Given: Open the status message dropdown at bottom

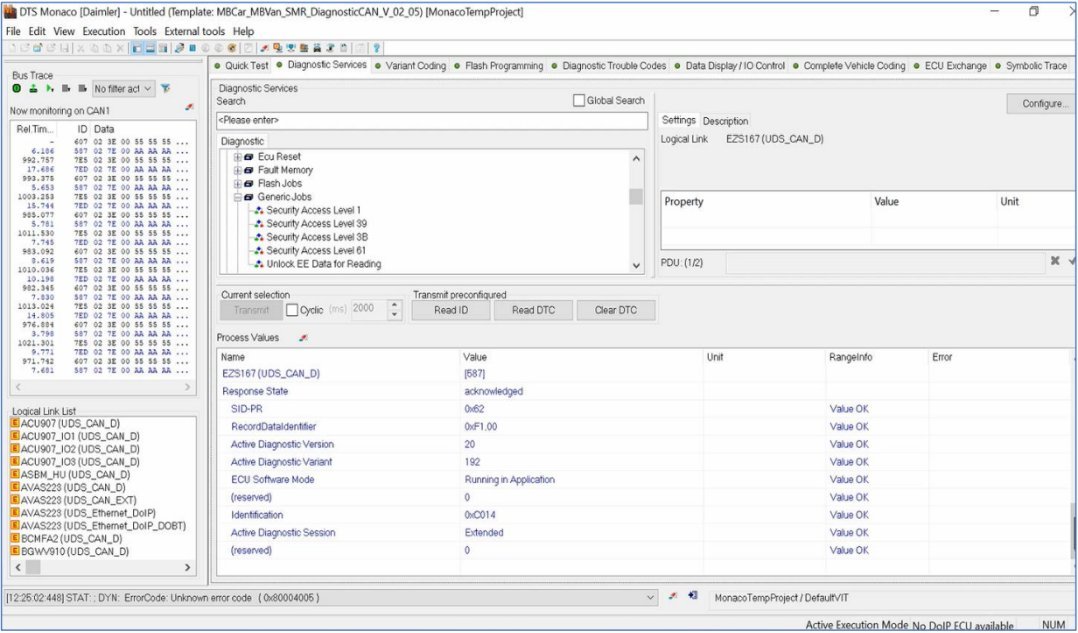Looking at the screenshot, I should tap(651, 598).
